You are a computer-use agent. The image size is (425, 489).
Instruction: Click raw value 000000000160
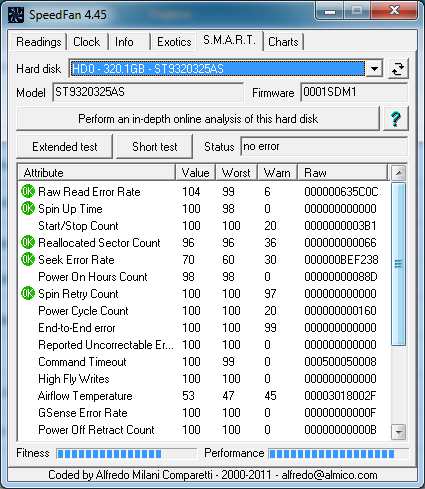coord(340,311)
